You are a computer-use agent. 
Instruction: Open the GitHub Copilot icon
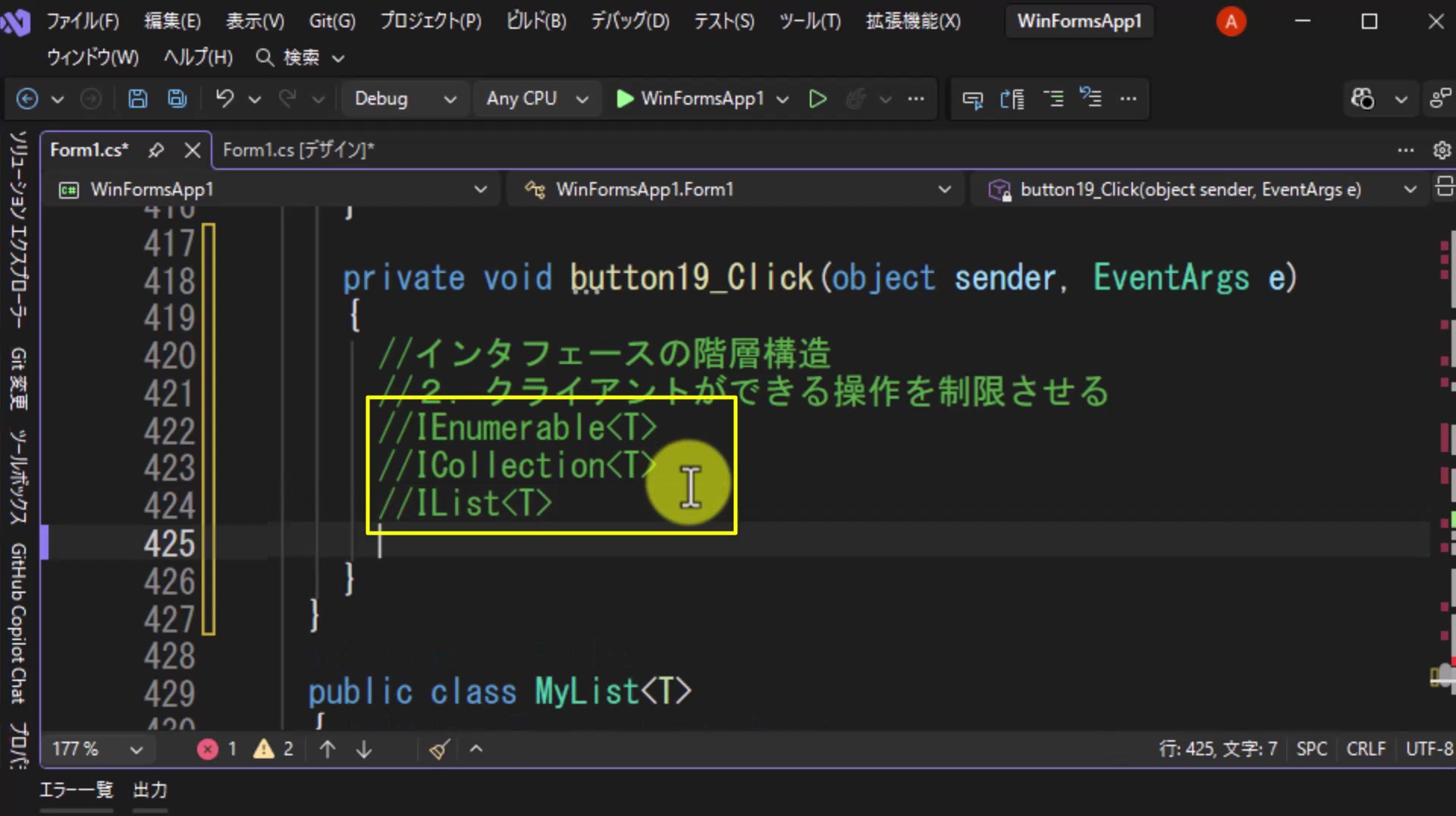click(x=1363, y=99)
